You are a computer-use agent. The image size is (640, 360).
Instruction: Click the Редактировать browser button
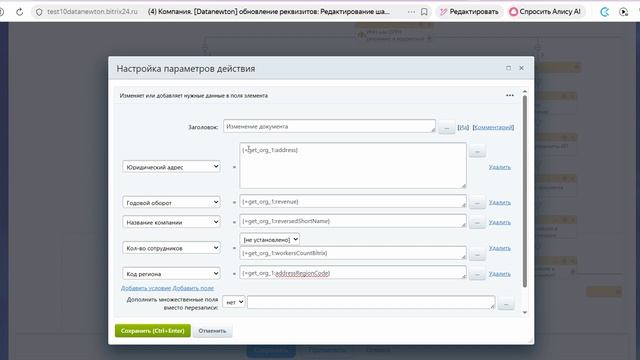pyautogui.click(x=469, y=12)
